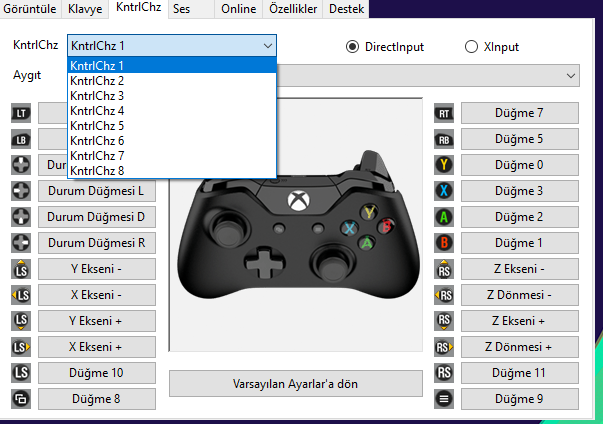This screenshot has height=424, width=603.
Task: Click the LS up icon beside Y Ekseni -
Action: (21, 269)
